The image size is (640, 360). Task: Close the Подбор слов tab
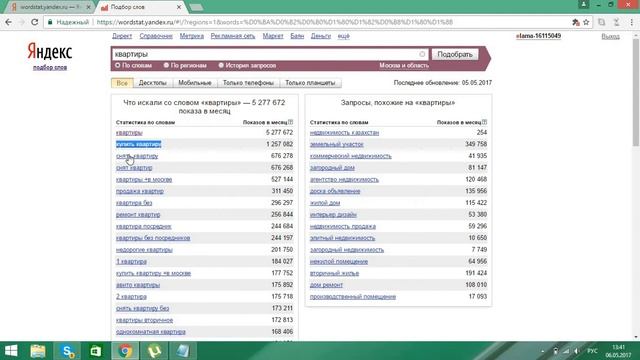click(179, 7)
